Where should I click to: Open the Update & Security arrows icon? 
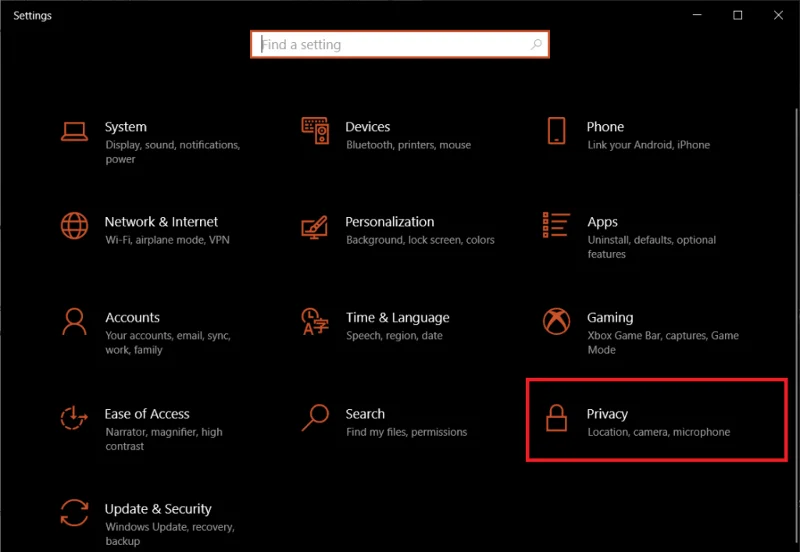click(x=74, y=513)
